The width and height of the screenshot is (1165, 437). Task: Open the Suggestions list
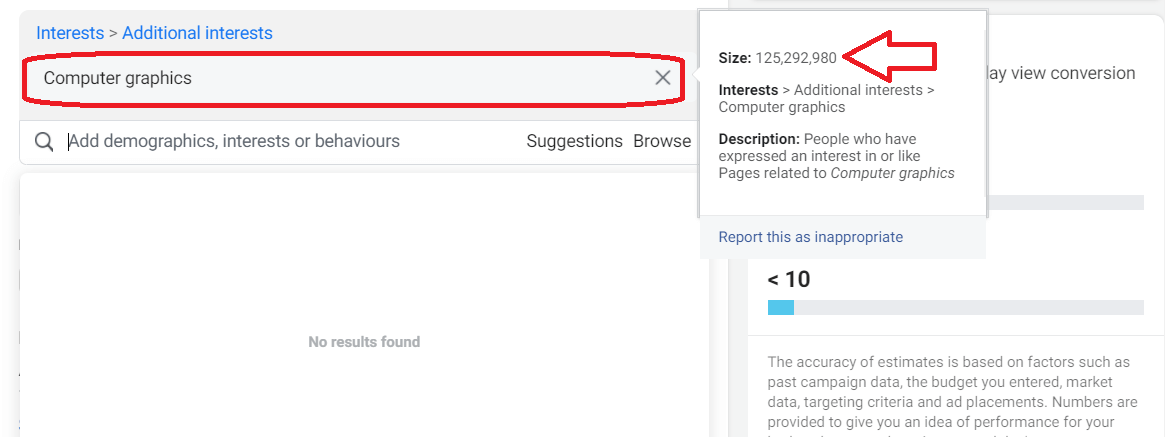coord(574,141)
